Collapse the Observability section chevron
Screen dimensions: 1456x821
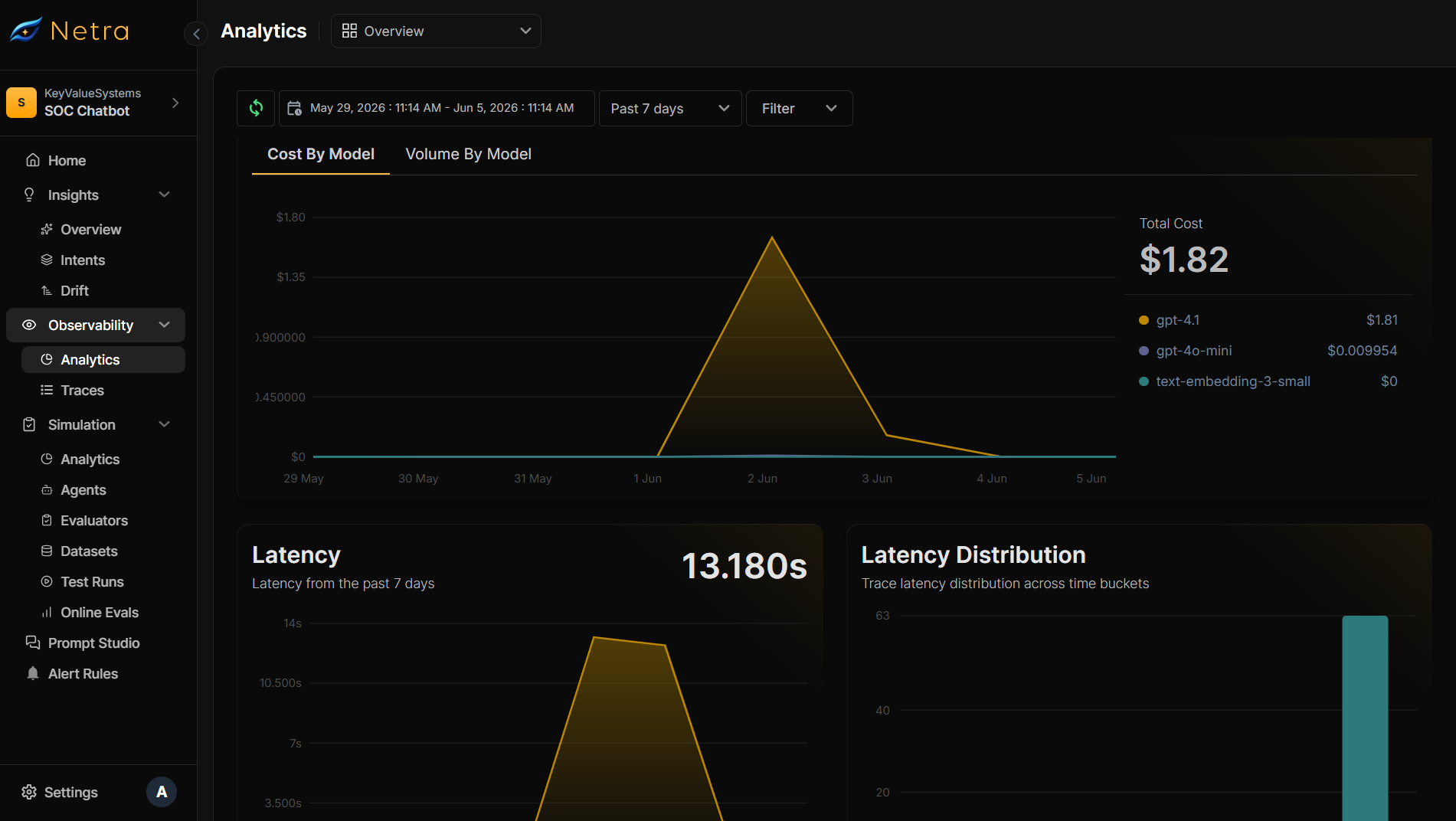pos(164,325)
